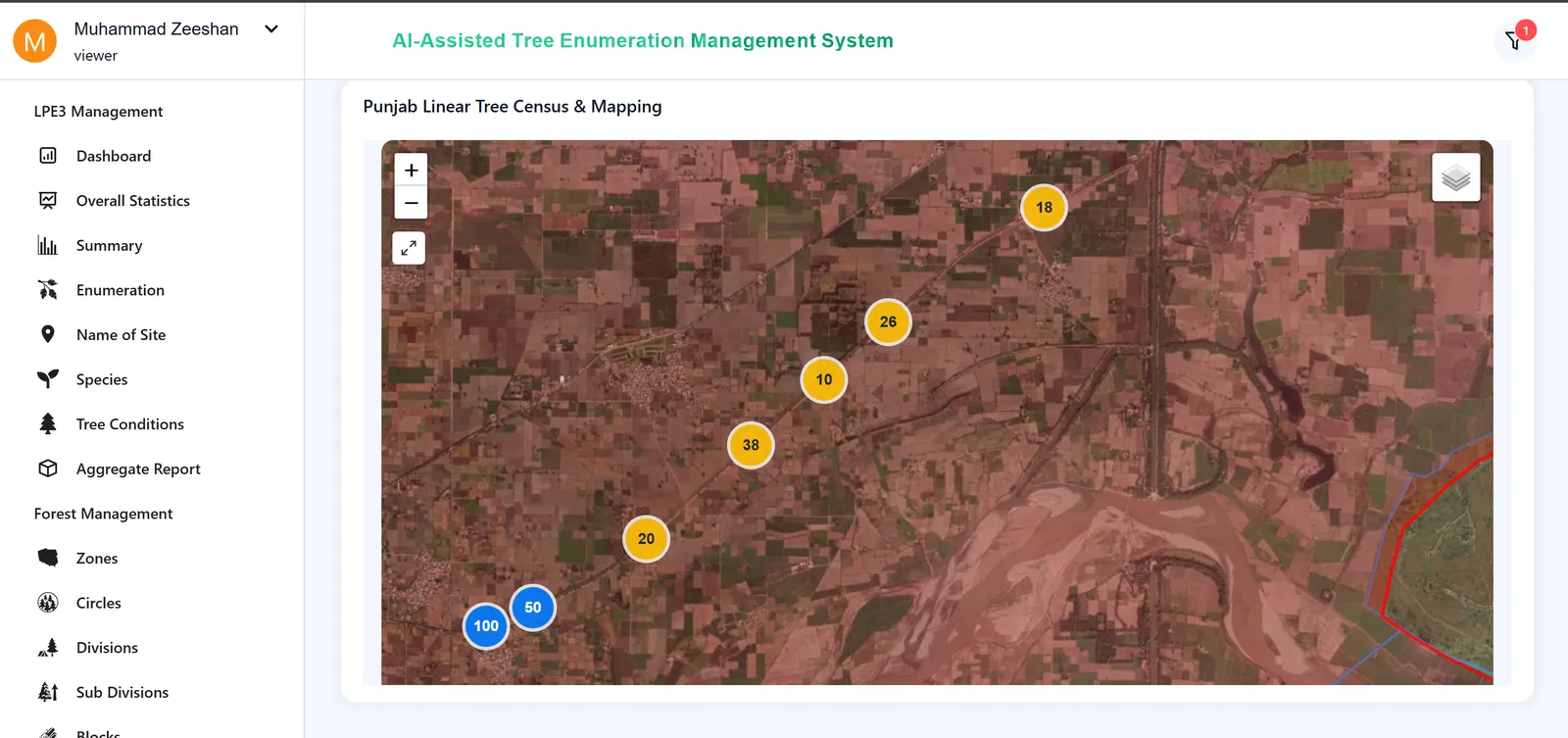Click the blue cluster marker 50

click(x=533, y=608)
